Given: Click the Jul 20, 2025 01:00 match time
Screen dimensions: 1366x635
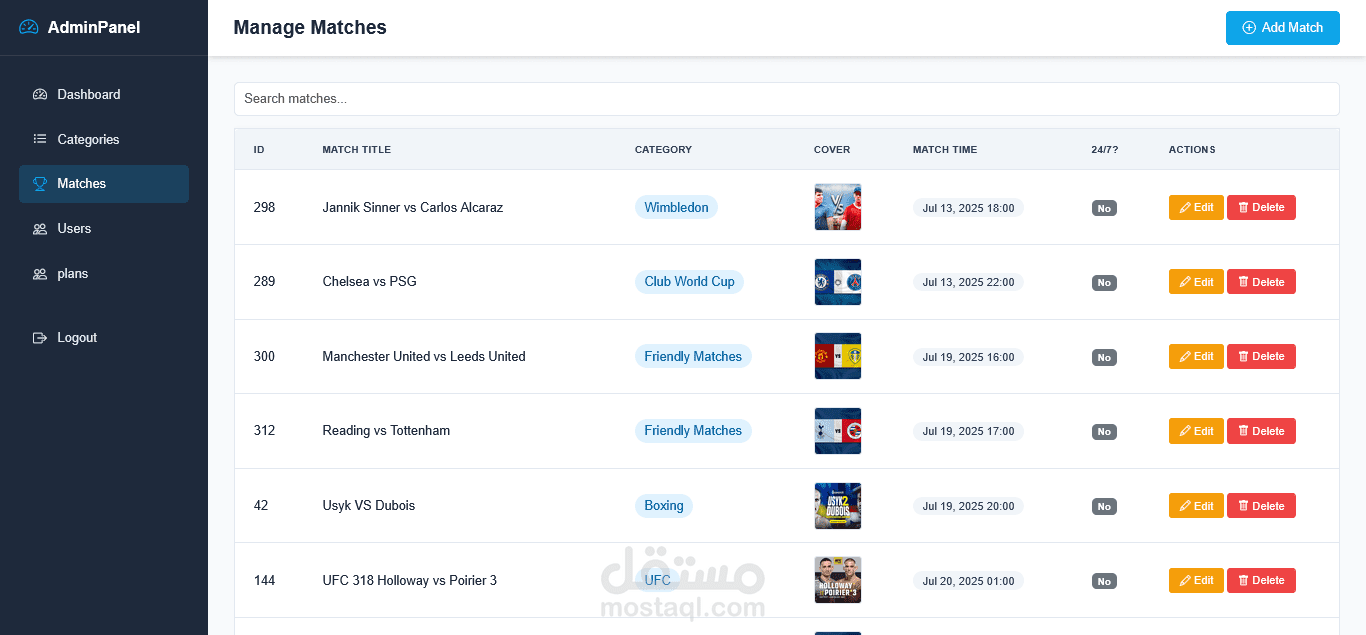Looking at the screenshot, I should pos(968,581).
